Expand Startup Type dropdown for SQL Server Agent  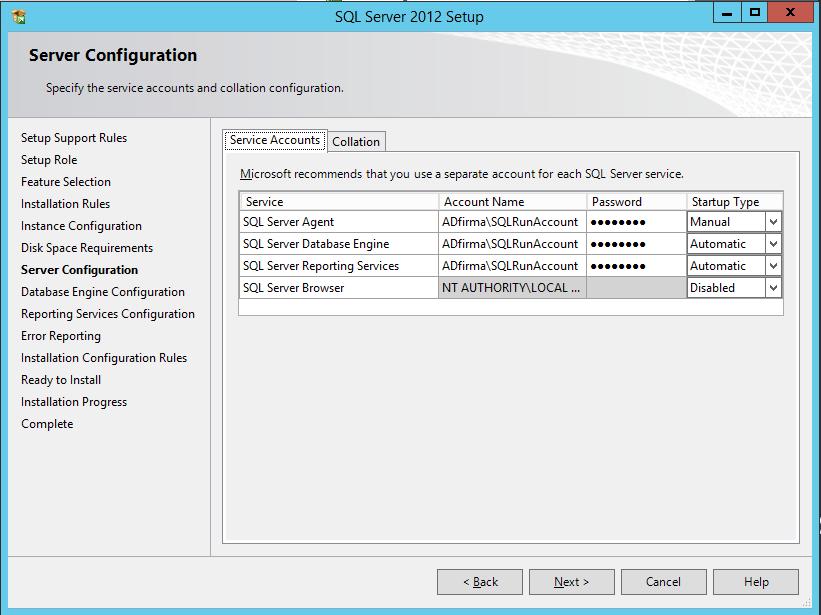coord(773,222)
